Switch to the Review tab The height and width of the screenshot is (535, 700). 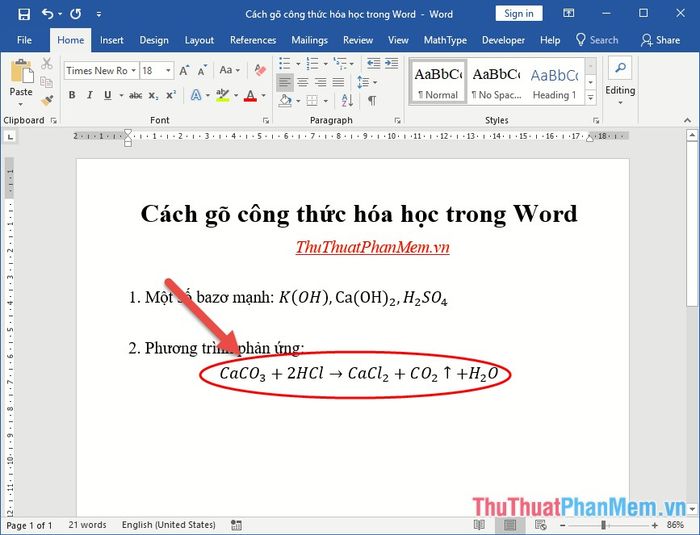click(358, 40)
